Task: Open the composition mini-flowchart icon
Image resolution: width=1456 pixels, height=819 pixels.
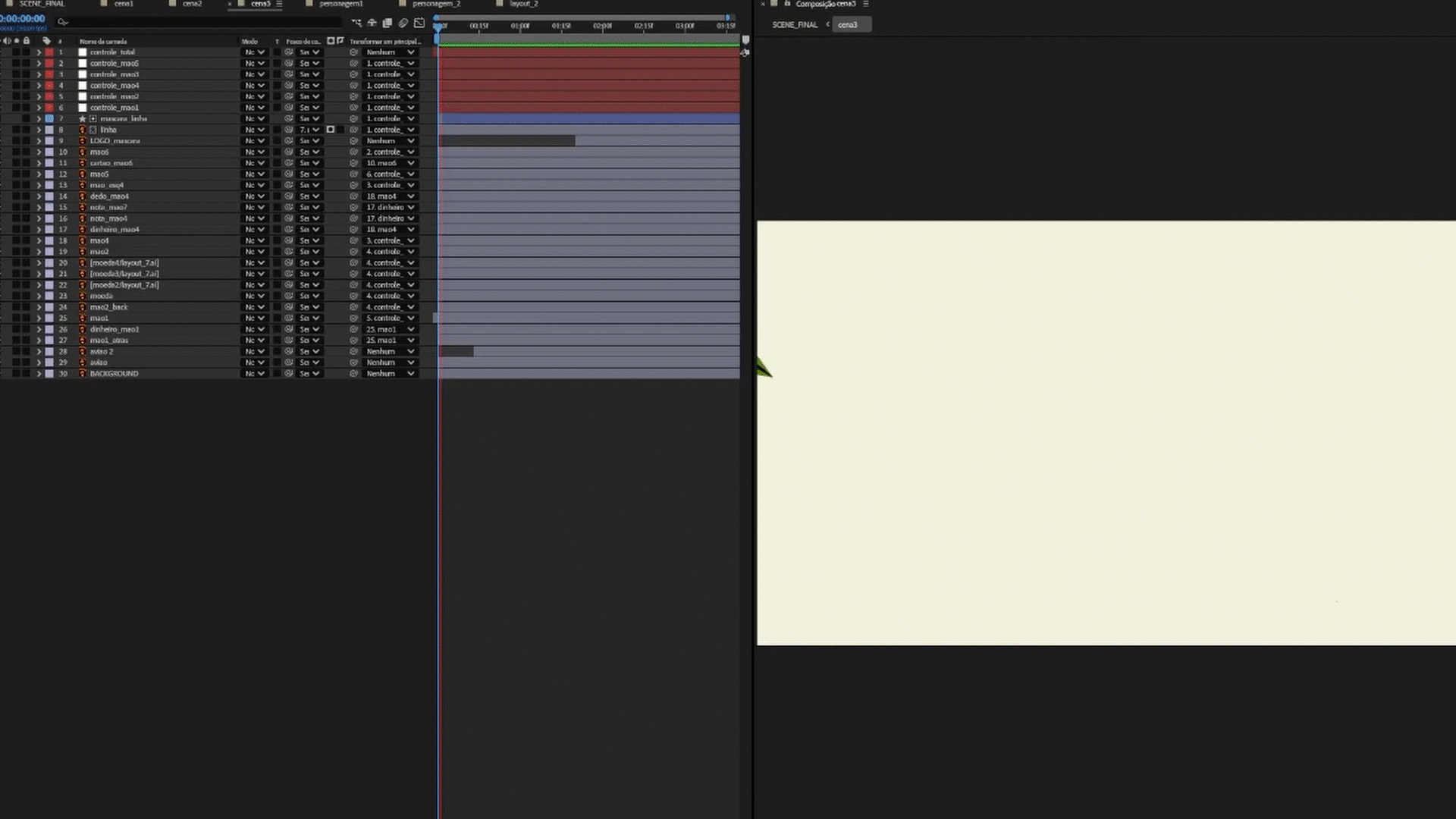Action: click(x=356, y=23)
